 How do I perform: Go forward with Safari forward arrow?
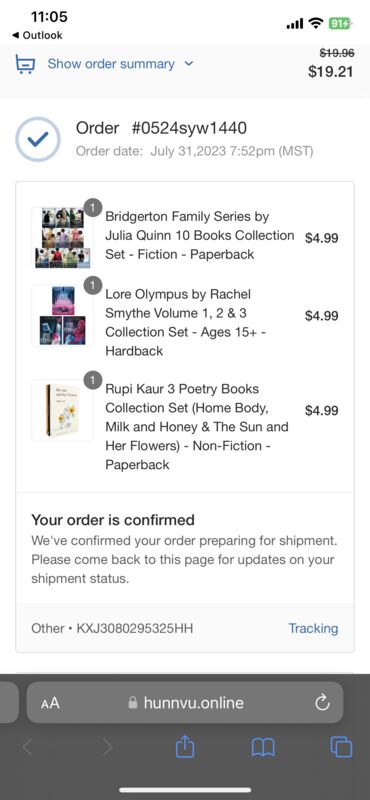107,747
